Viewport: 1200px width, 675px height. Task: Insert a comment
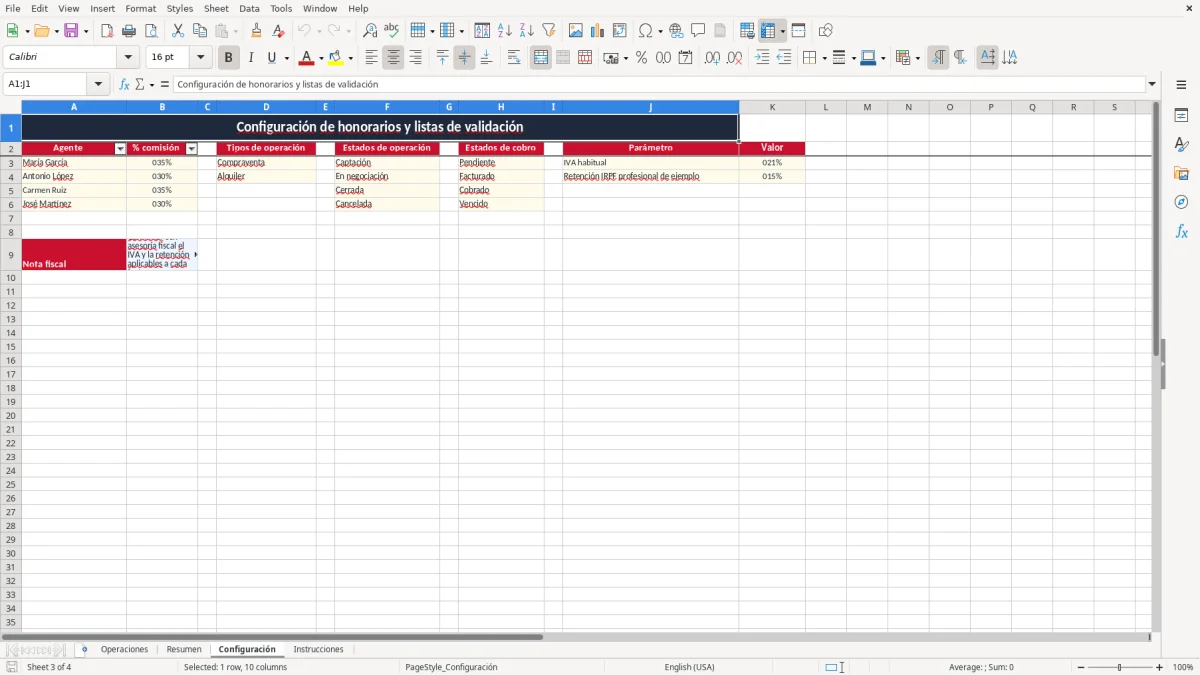[698, 31]
